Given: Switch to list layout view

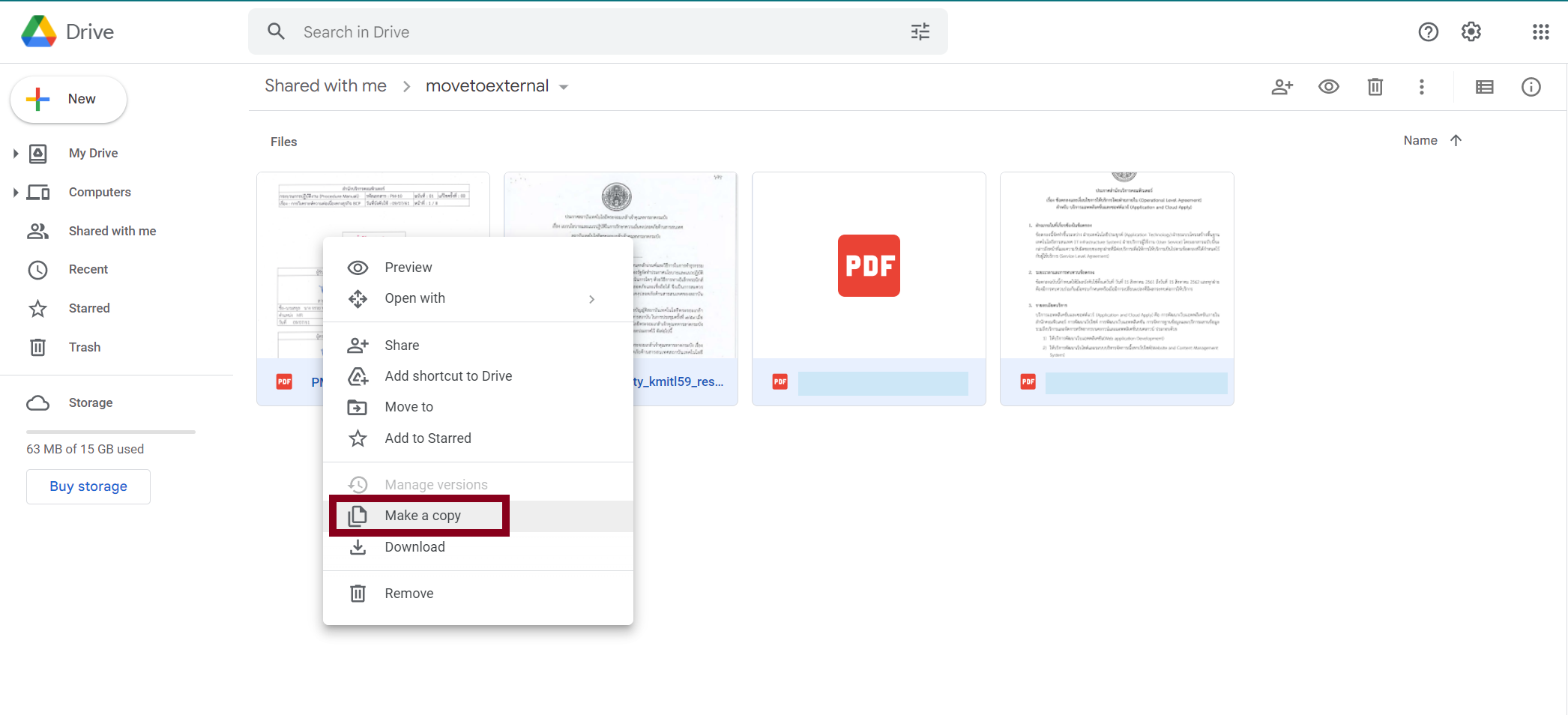Looking at the screenshot, I should point(1484,87).
